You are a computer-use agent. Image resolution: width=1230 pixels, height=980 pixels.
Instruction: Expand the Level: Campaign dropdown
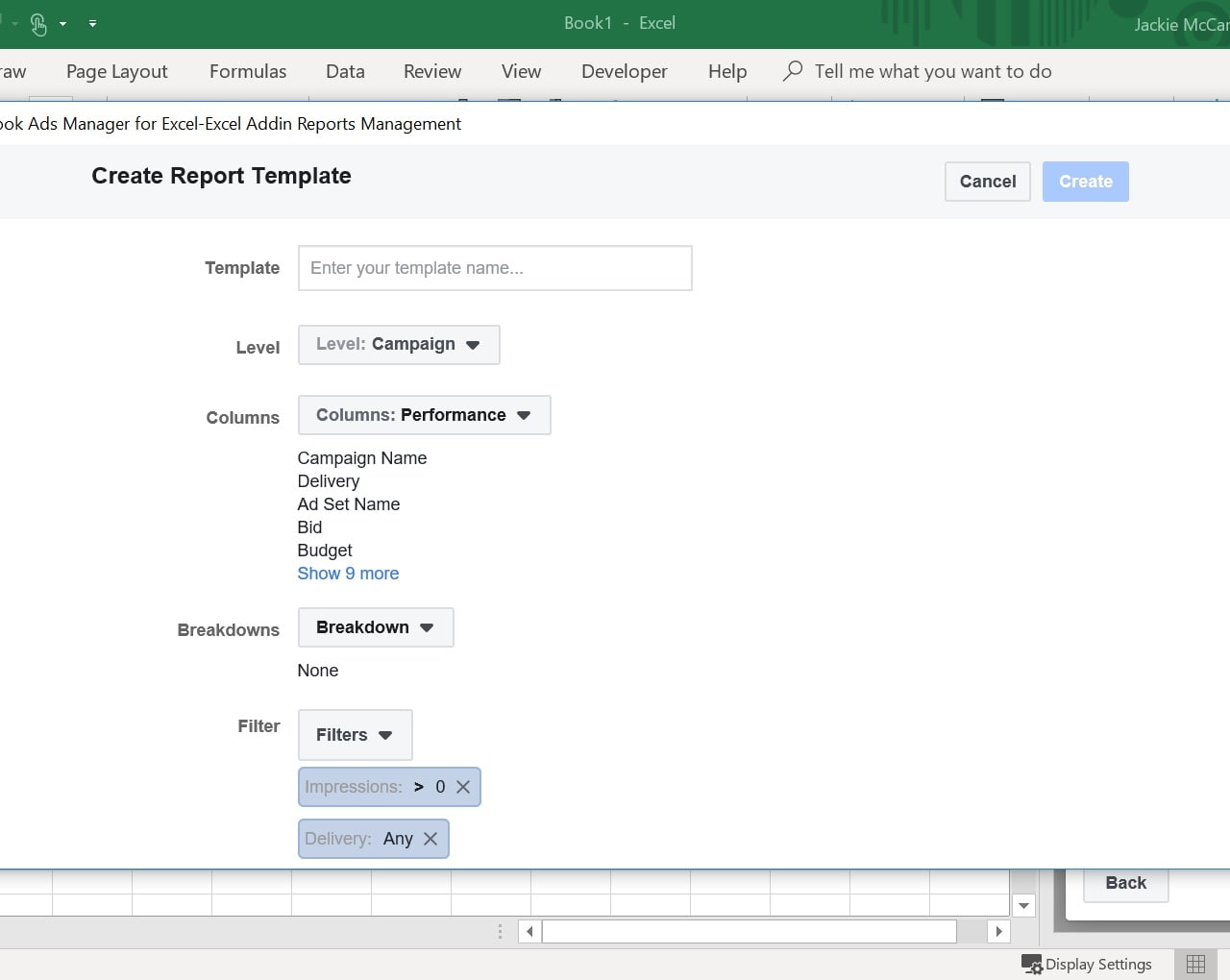pyautogui.click(x=399, y=345)
